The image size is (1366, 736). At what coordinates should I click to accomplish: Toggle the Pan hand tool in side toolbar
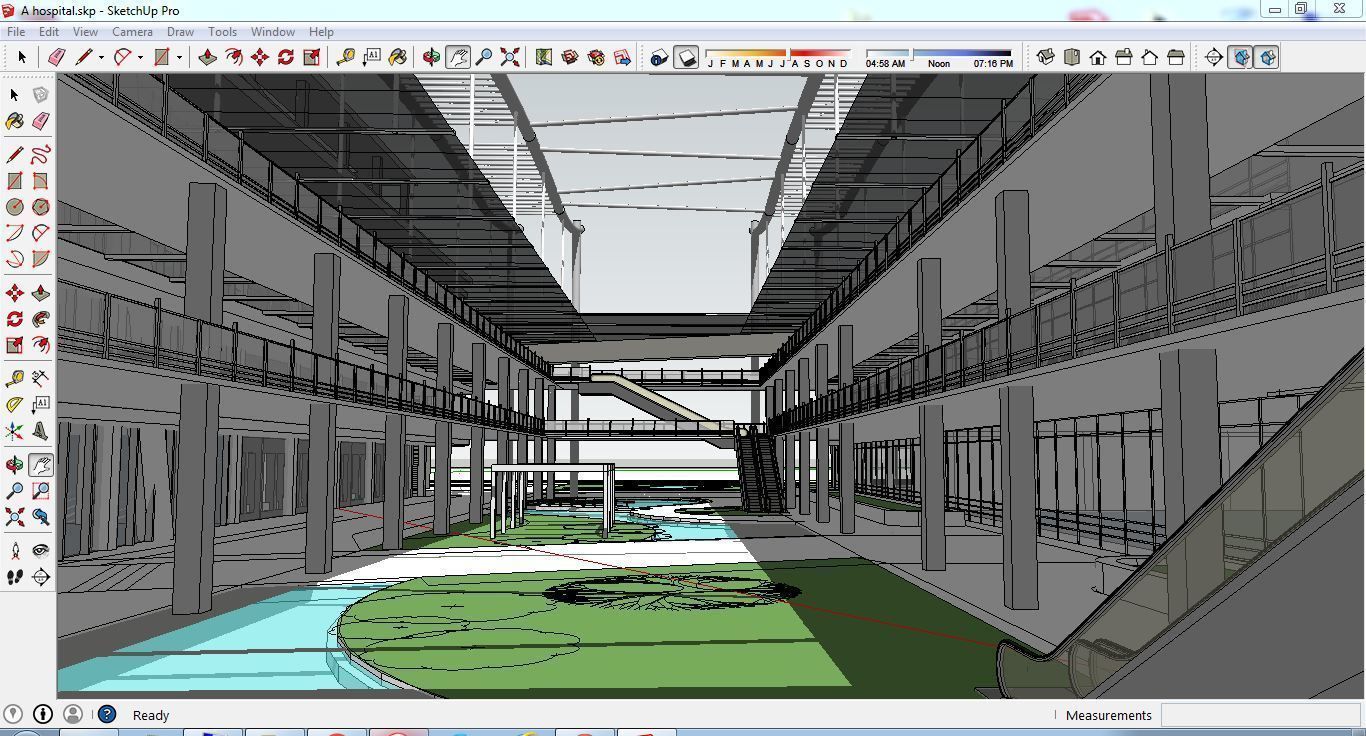(41, 465)
